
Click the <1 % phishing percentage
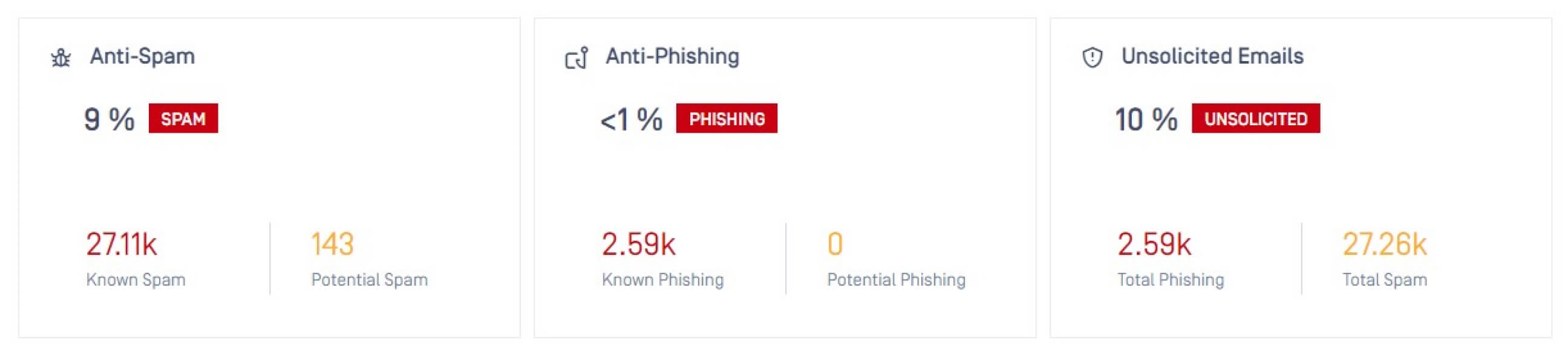pyautogui.click(x=631, y=119)
